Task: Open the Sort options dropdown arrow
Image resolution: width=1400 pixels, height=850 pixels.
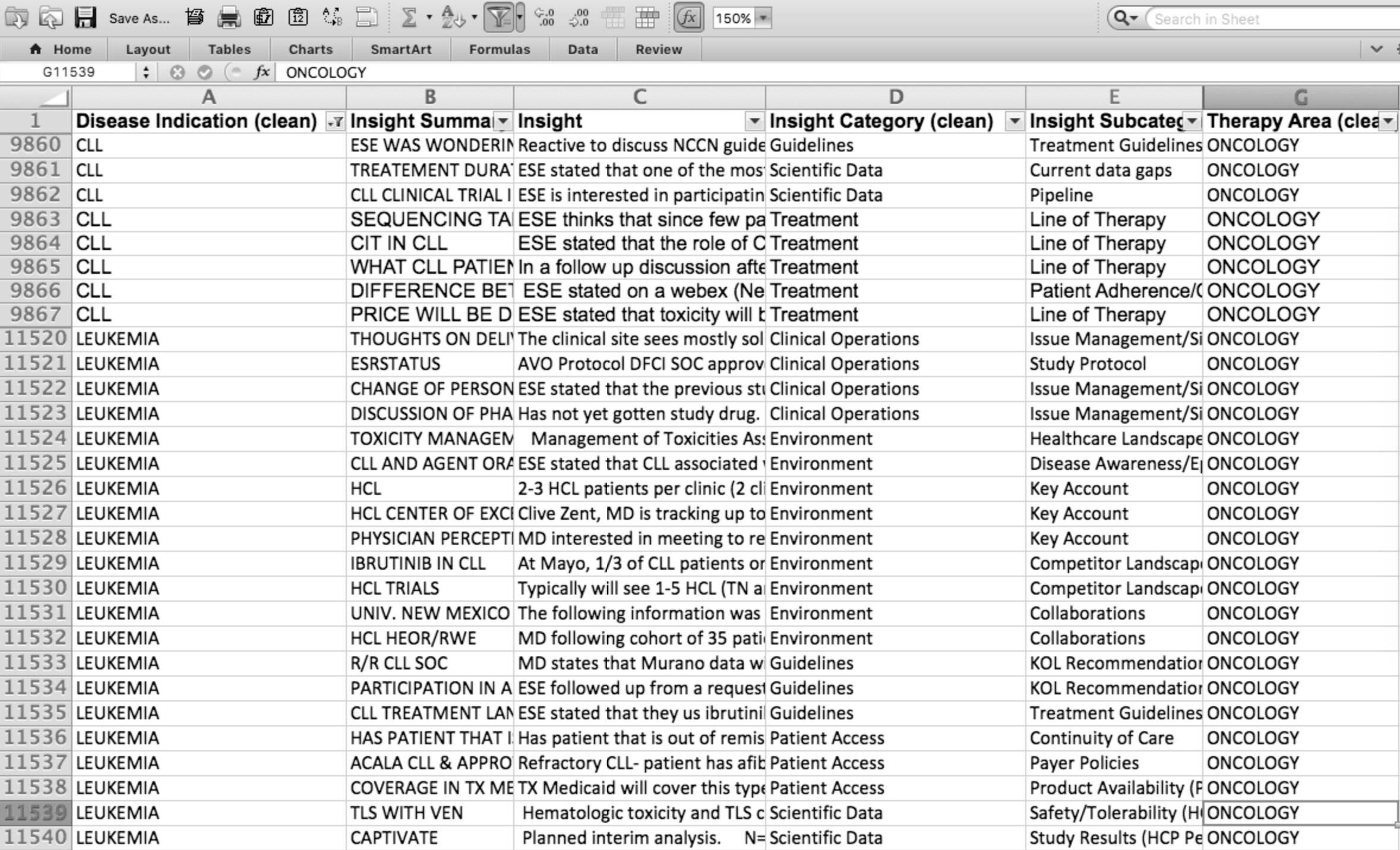Action: pos(474,18)
